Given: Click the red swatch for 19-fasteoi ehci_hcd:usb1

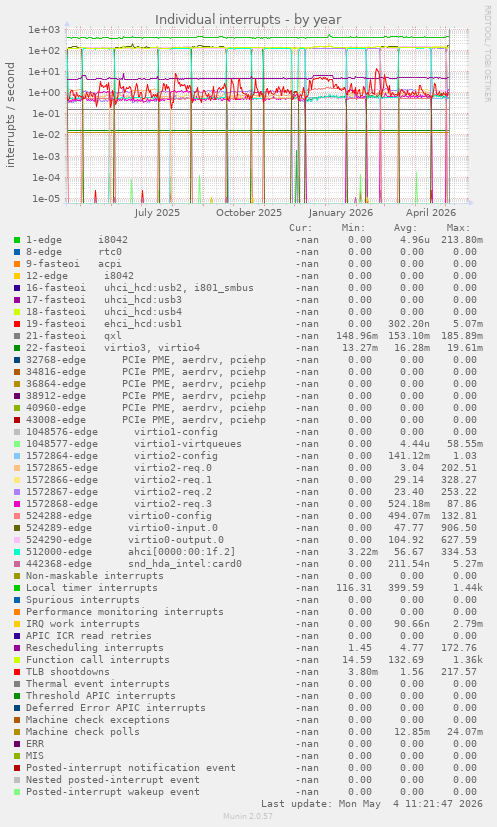Looking at the screenshot, I should (x=17, y=324).
